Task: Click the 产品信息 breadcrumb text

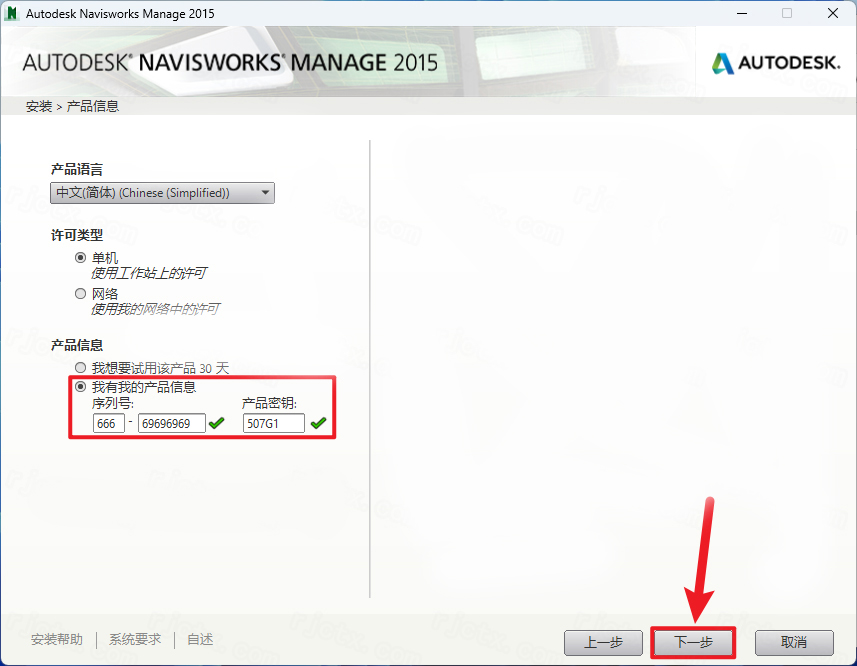Action: (x=93, y=106)
